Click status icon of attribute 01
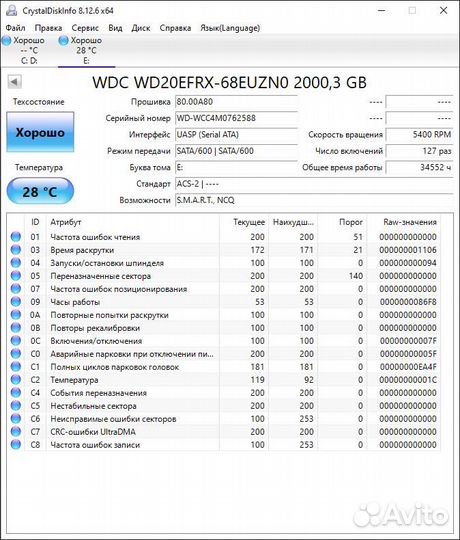Viewport: 460px width, 540px height. tap(16, 237)
